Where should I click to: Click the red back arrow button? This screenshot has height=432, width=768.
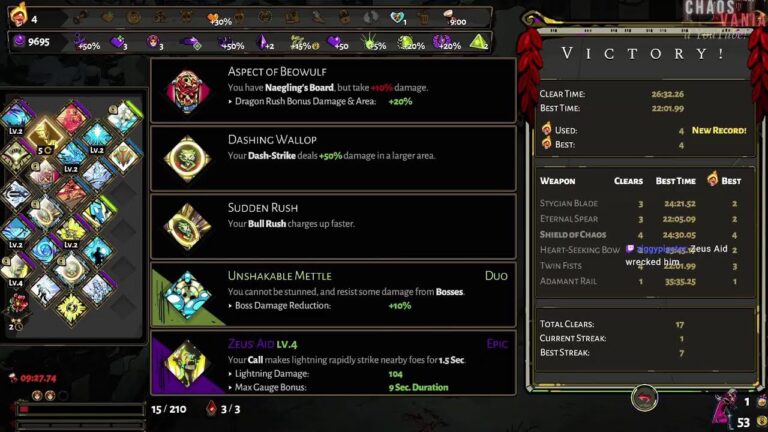point(644,398)
